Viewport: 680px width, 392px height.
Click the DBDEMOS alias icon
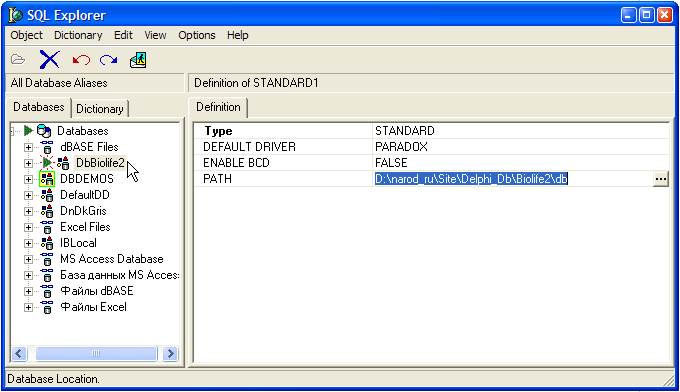tap(47, 179)
